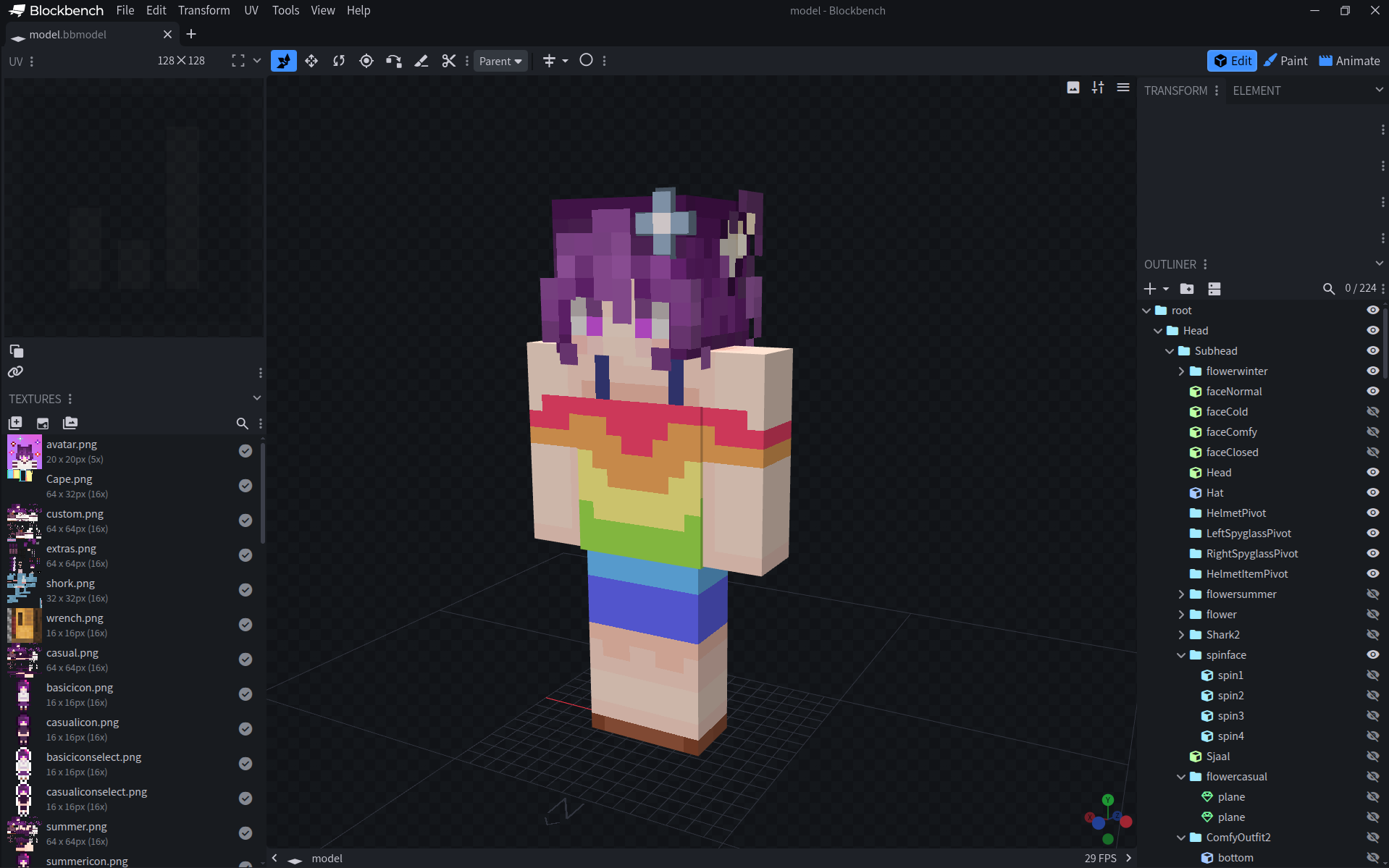Show the flowersummer group

1372,594
